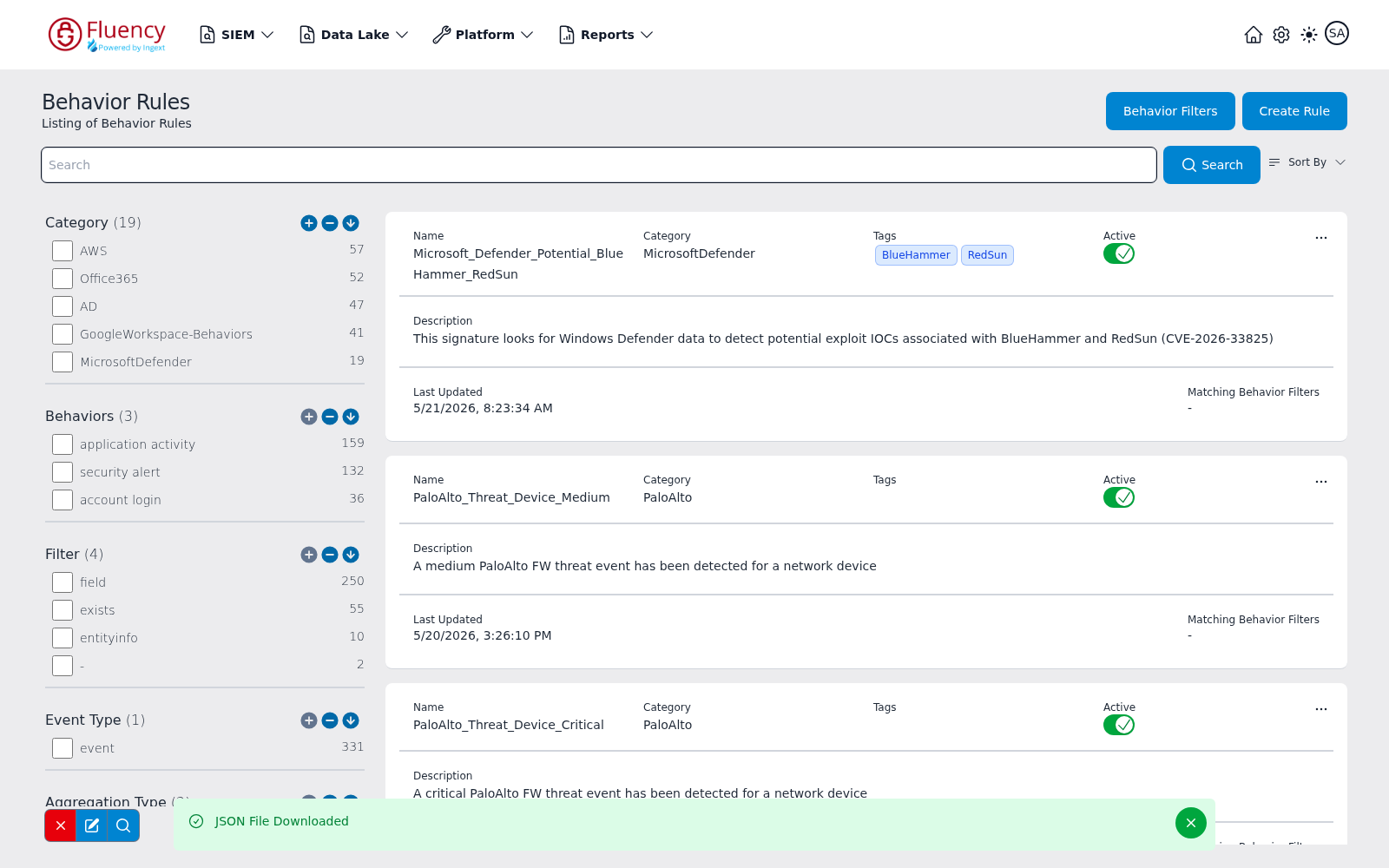Click the blue magnifier icon at bottom left
Viewport: 1389px width, 868px height.
click(123, 825)
